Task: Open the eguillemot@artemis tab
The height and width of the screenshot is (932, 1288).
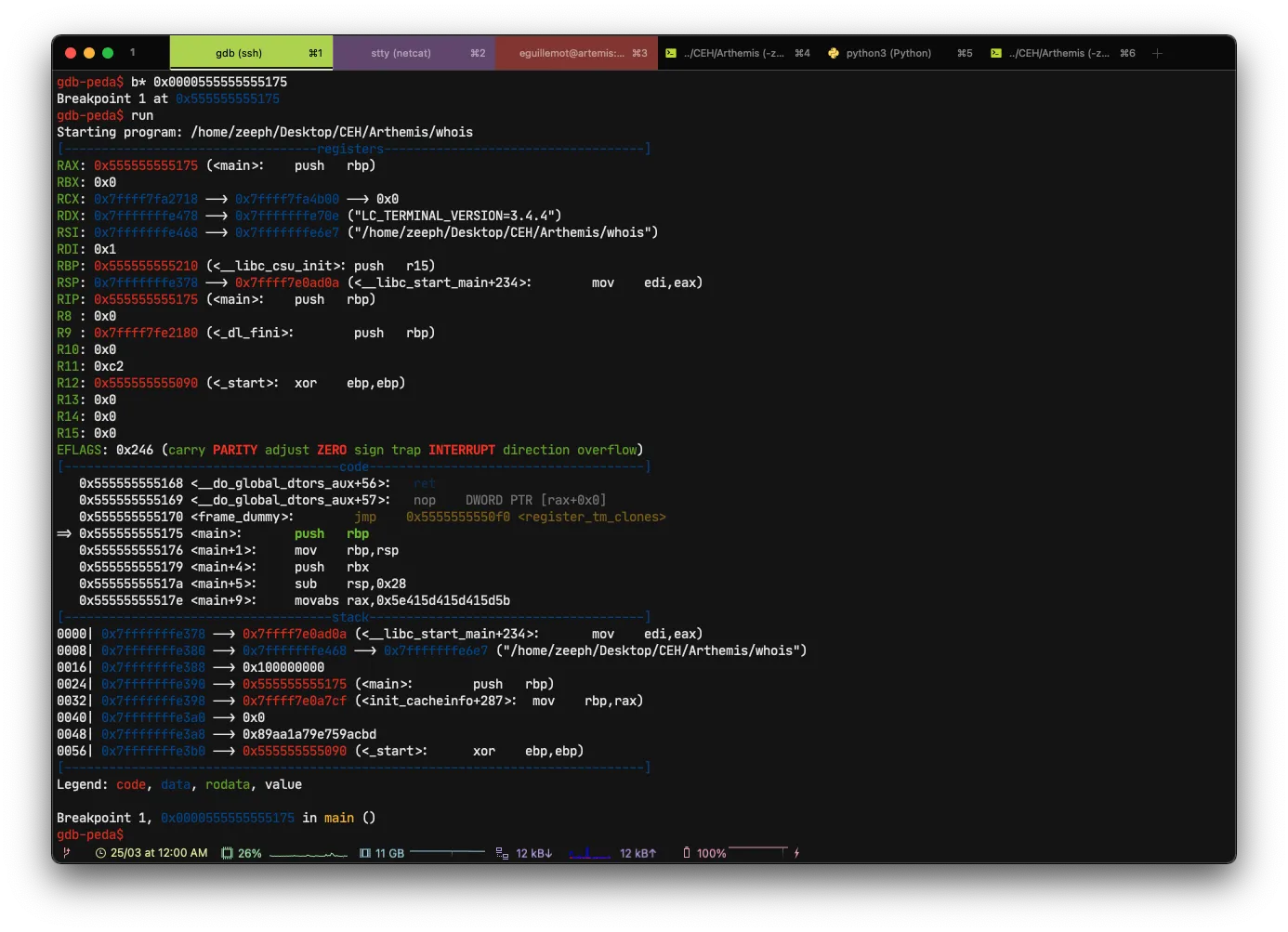Action: [x=571, y=53]
